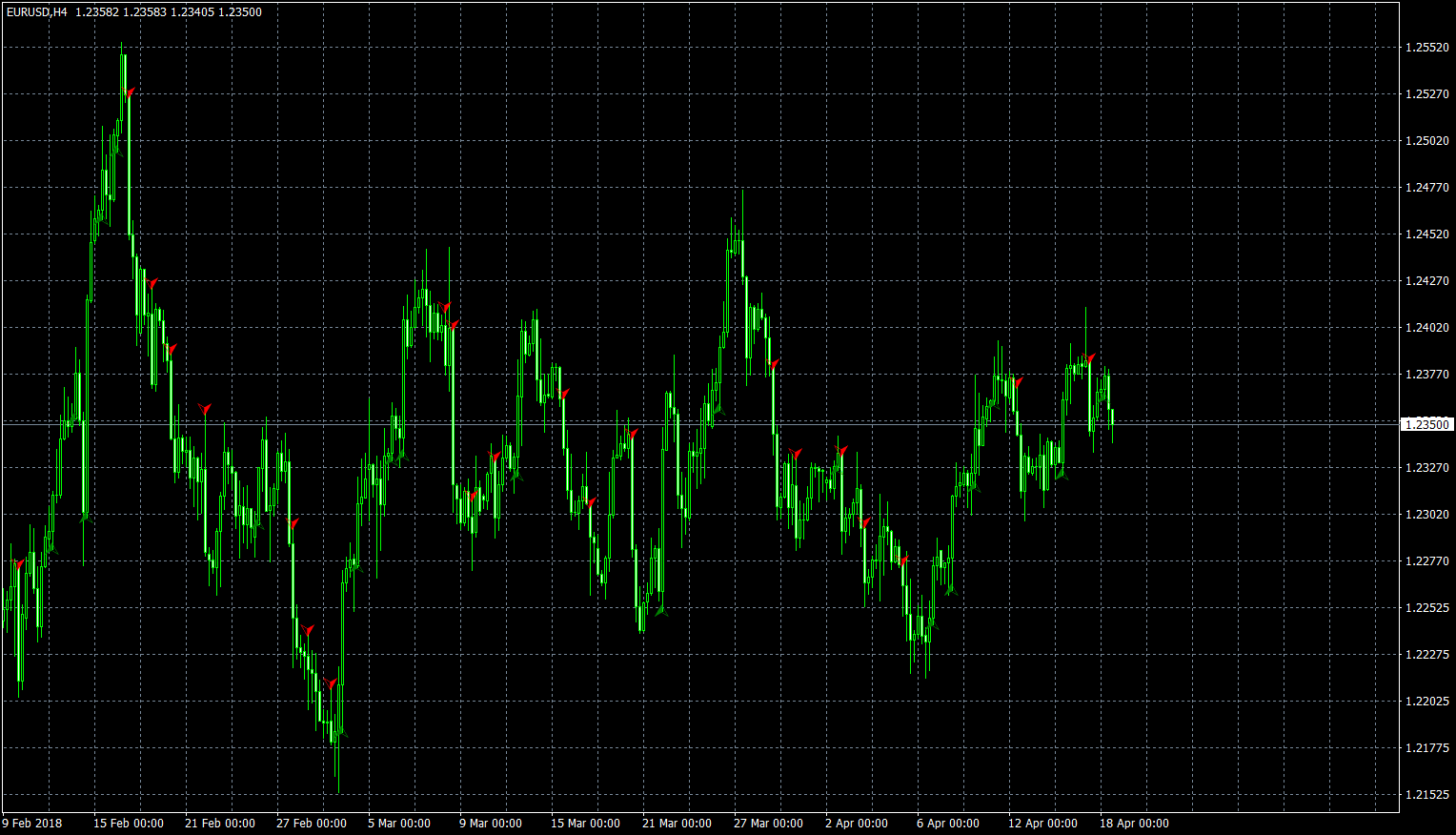Click the 1.23270 price axis label
Screen dimensions: 1456x835
coord(1427,468)
